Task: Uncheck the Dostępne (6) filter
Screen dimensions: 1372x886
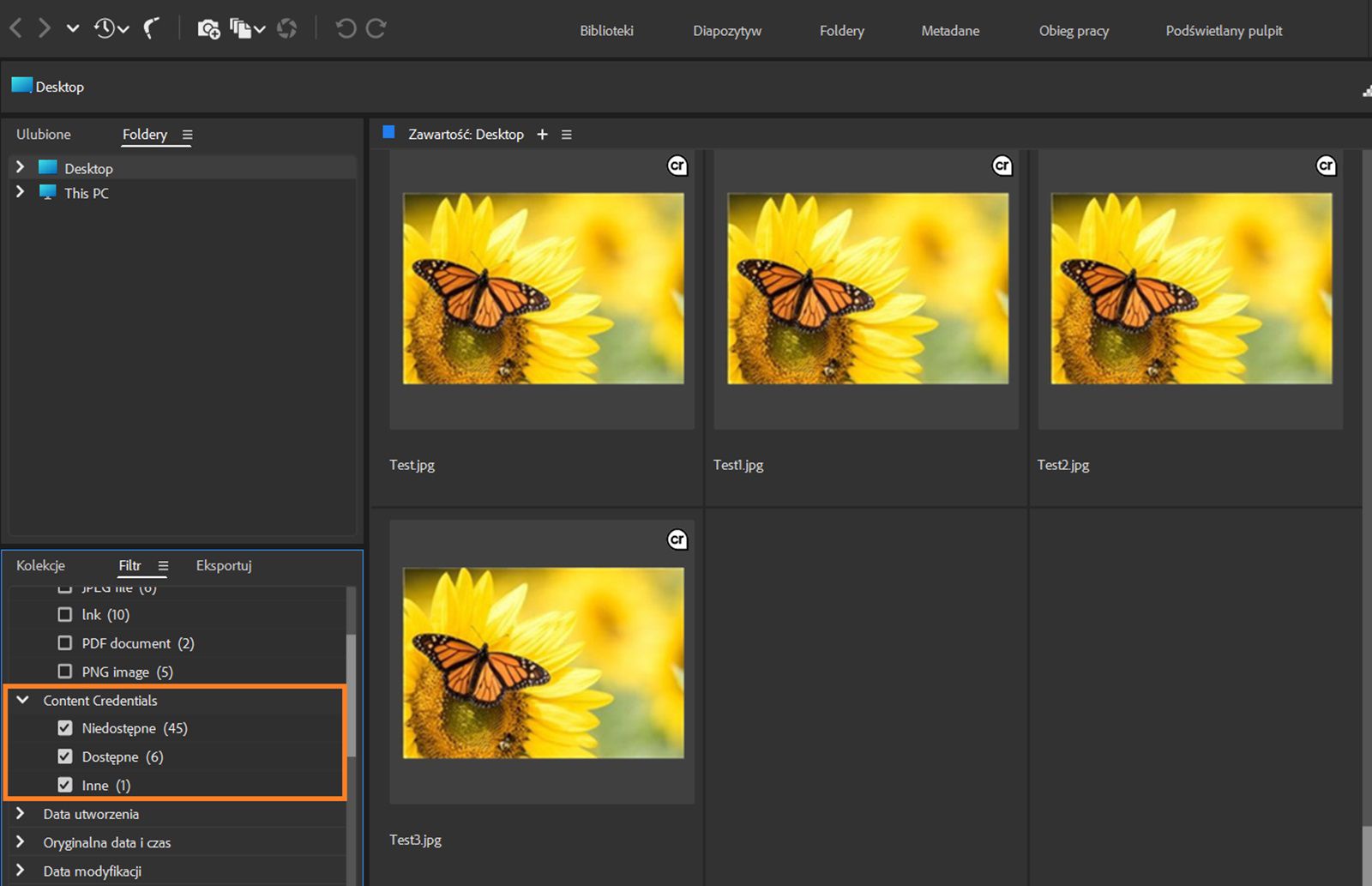Action: pos(65,756)
